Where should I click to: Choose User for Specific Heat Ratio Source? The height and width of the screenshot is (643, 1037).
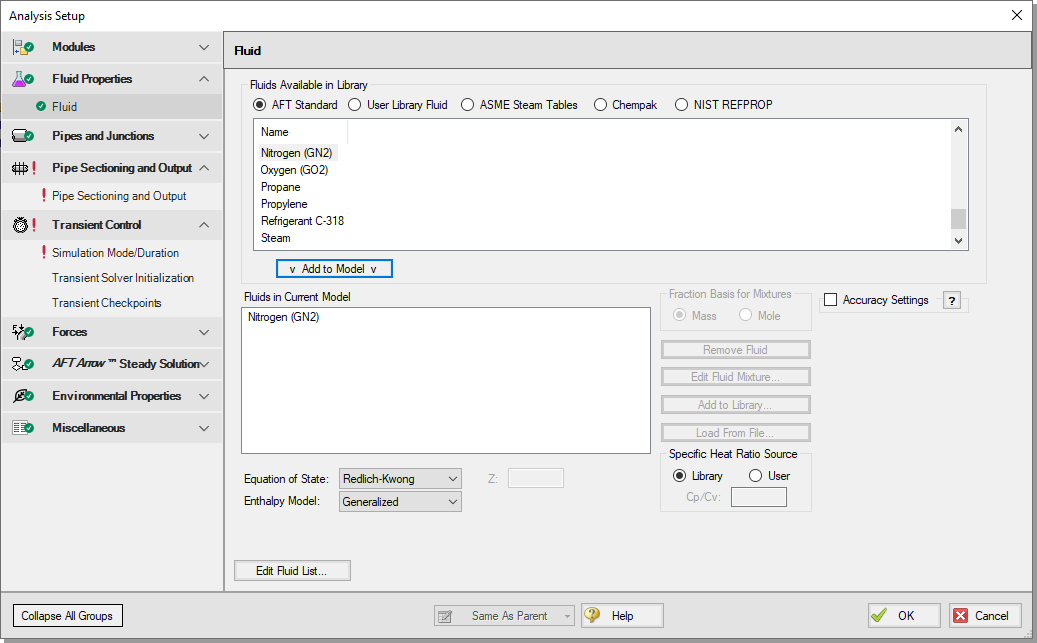[x=755, y=476]
